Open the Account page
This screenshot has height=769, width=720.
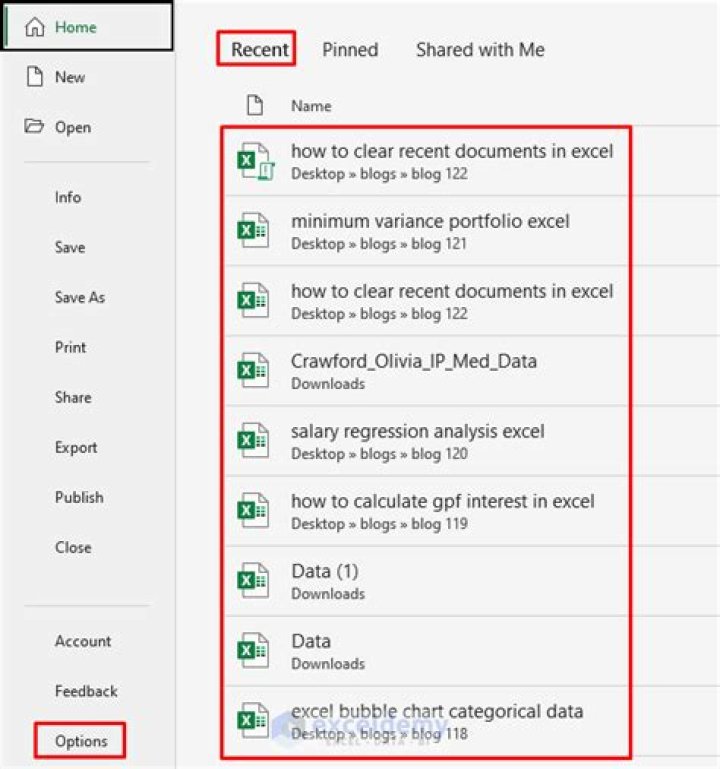[x=83, y=641]
